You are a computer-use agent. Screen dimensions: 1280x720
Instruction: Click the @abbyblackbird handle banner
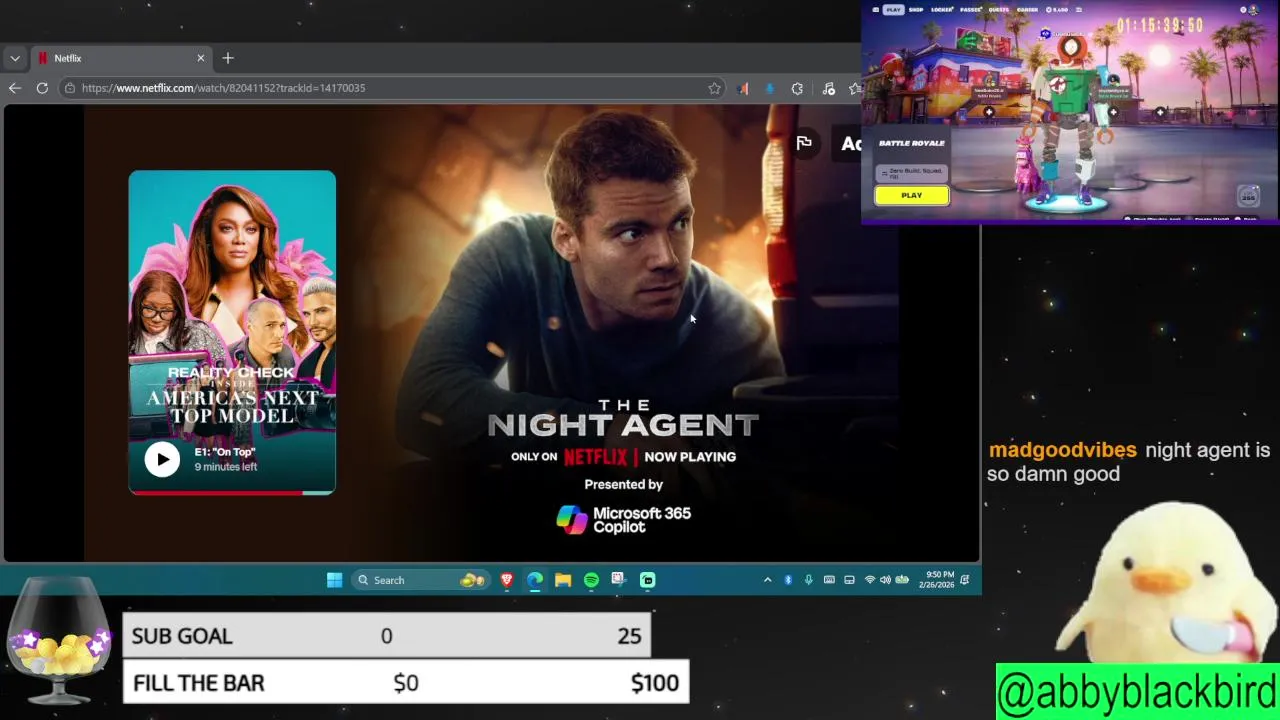click(x=1137, y=692)
